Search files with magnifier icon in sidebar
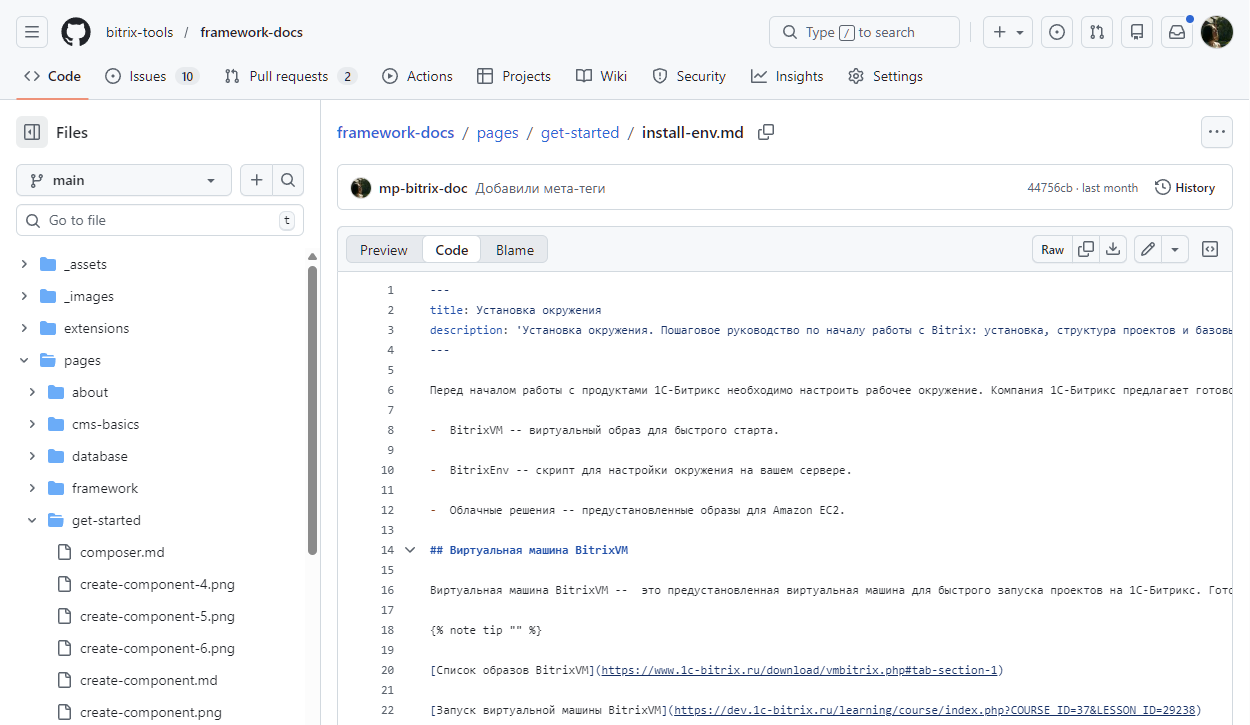The image size is (1250, 725). tap(288, 180)
